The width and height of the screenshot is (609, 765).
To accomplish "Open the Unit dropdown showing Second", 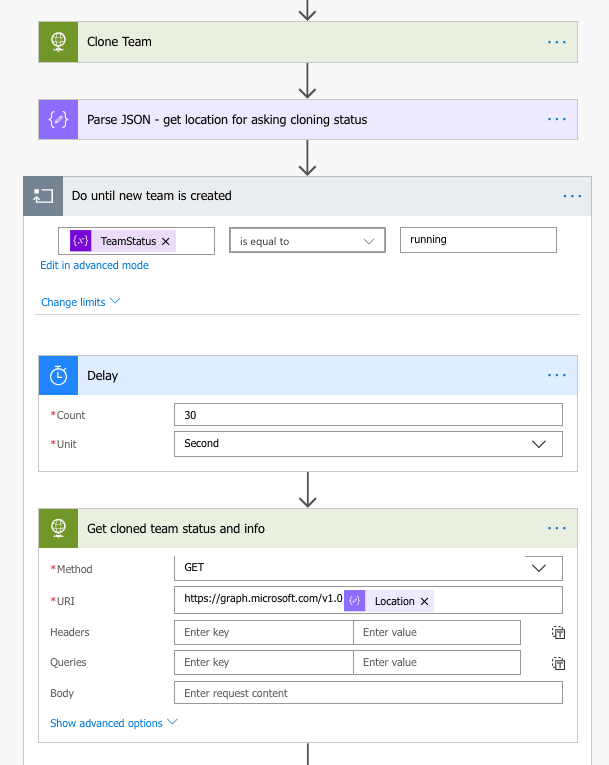I will click(x=367, y=444).
